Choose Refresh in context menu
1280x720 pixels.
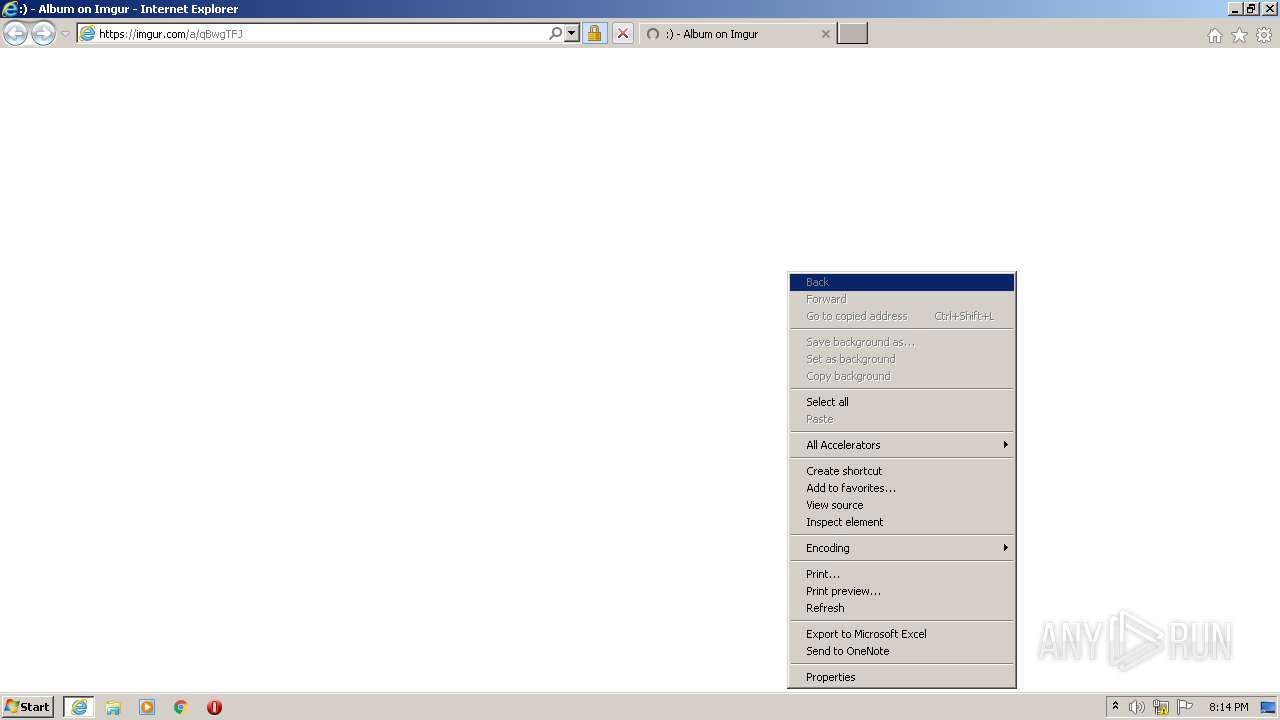[x=902, y=608]
